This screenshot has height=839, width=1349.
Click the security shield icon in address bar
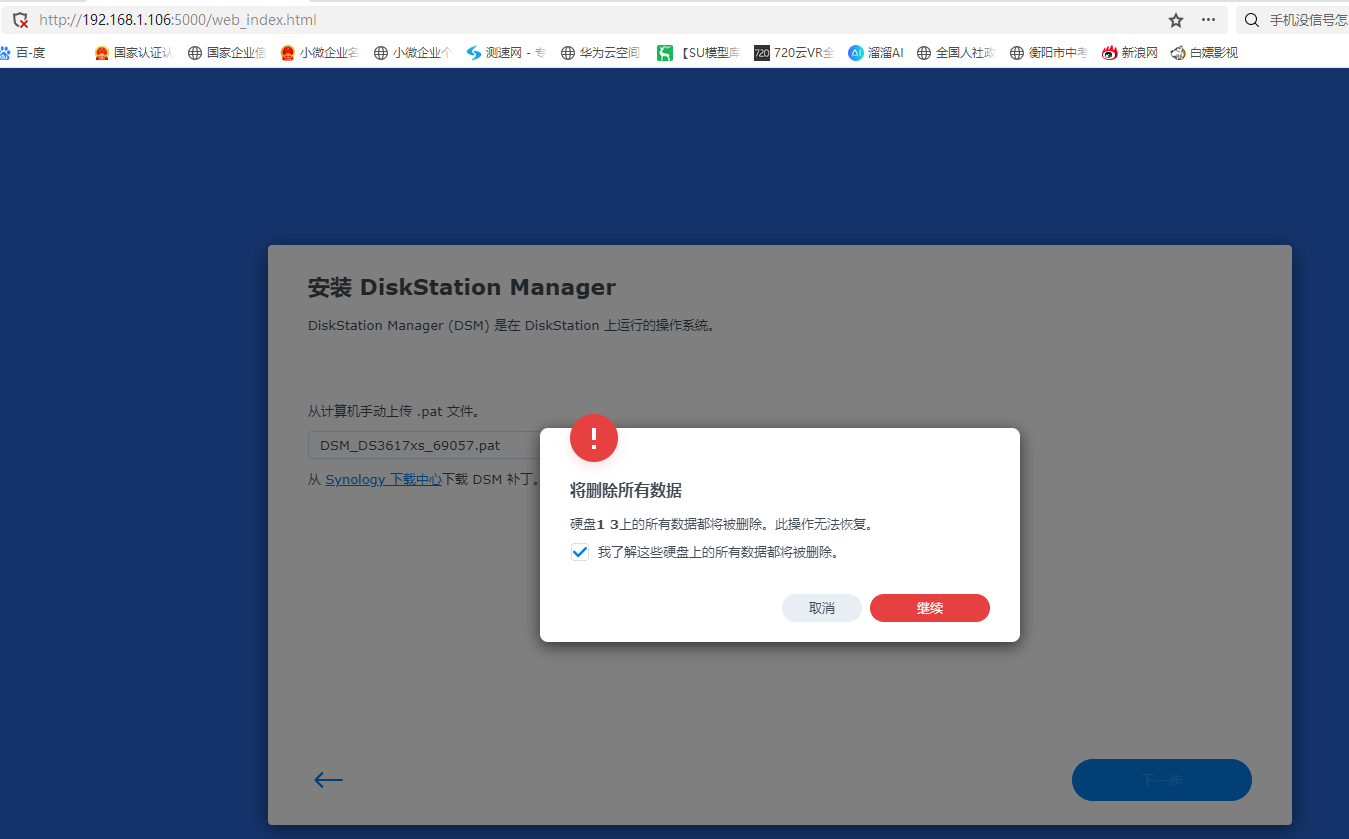[x=21, y=20]
